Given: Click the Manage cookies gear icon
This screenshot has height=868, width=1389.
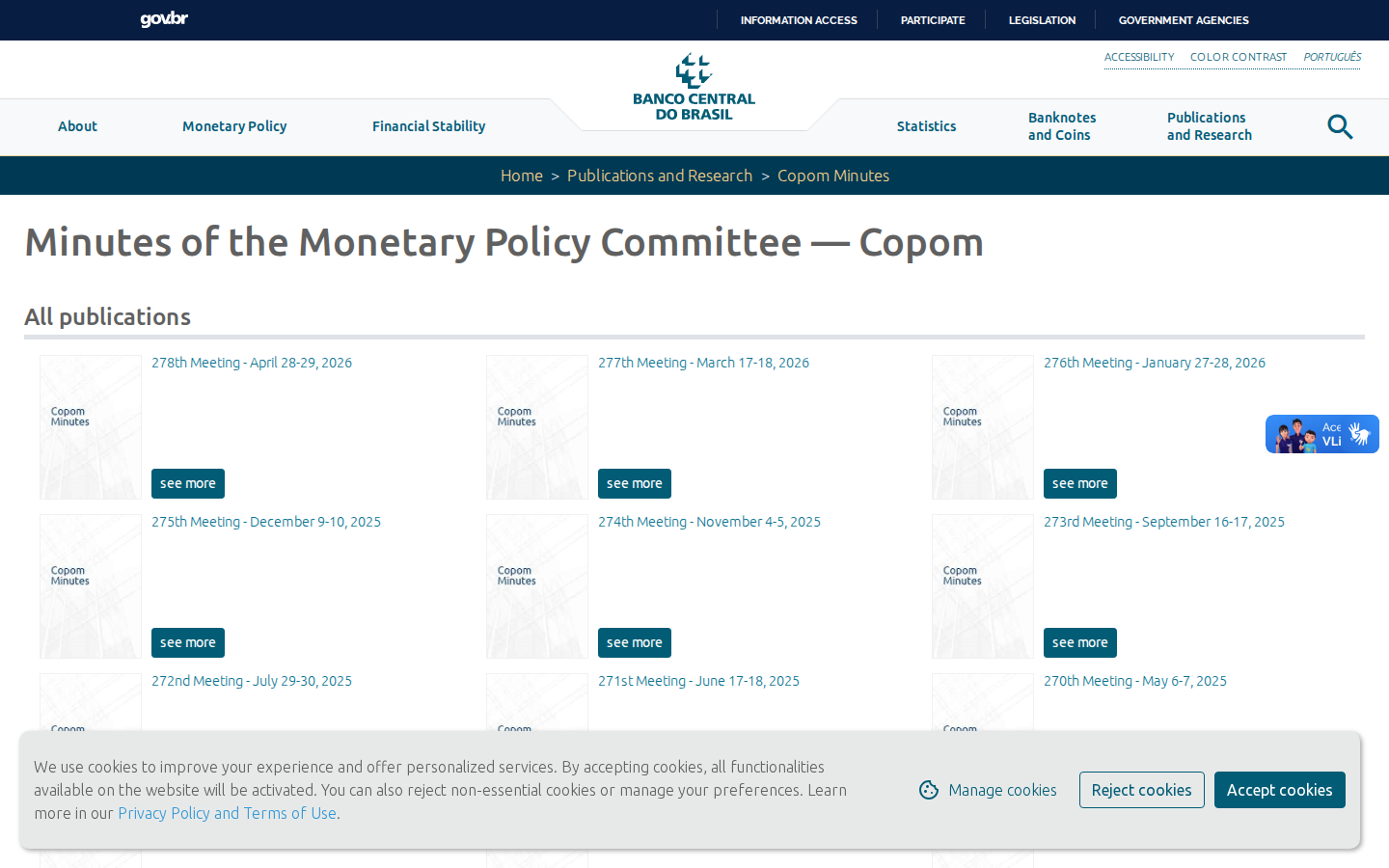Looking at the screenshot, I should tap(929, 790).
